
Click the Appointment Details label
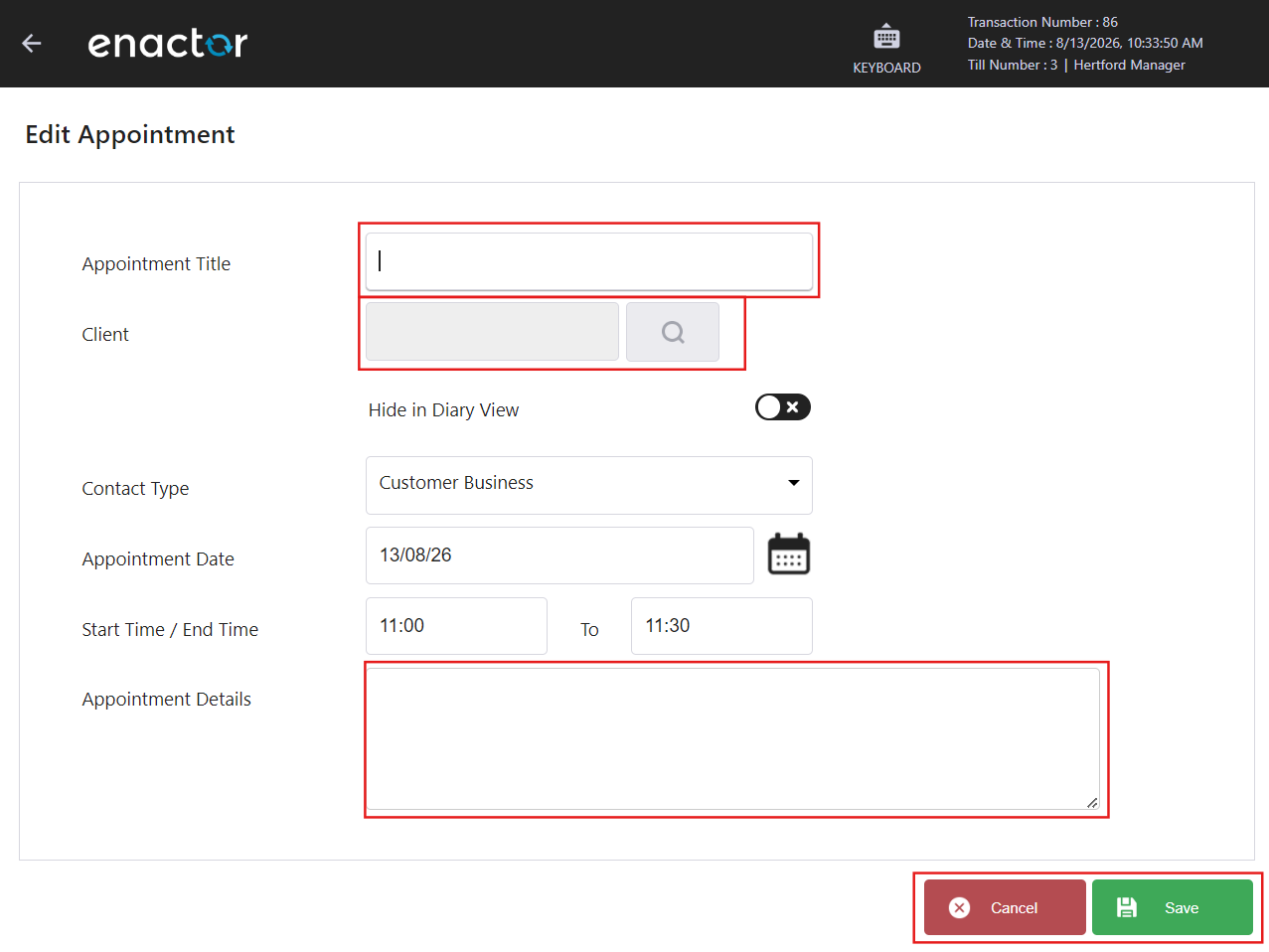click(166, 699)
